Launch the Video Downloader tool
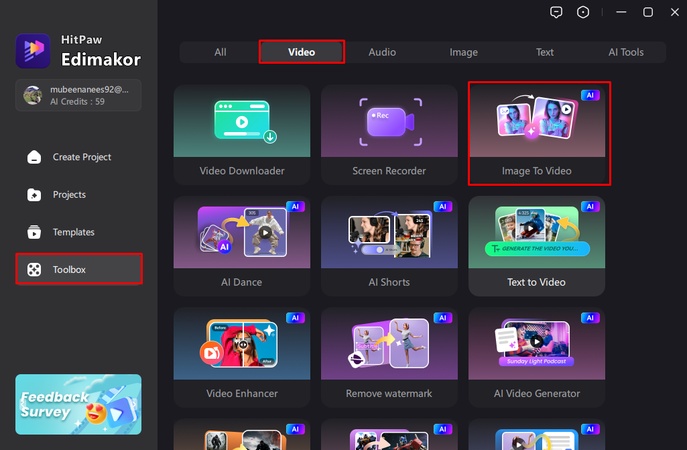687x450 pixels. click(242, 135)
